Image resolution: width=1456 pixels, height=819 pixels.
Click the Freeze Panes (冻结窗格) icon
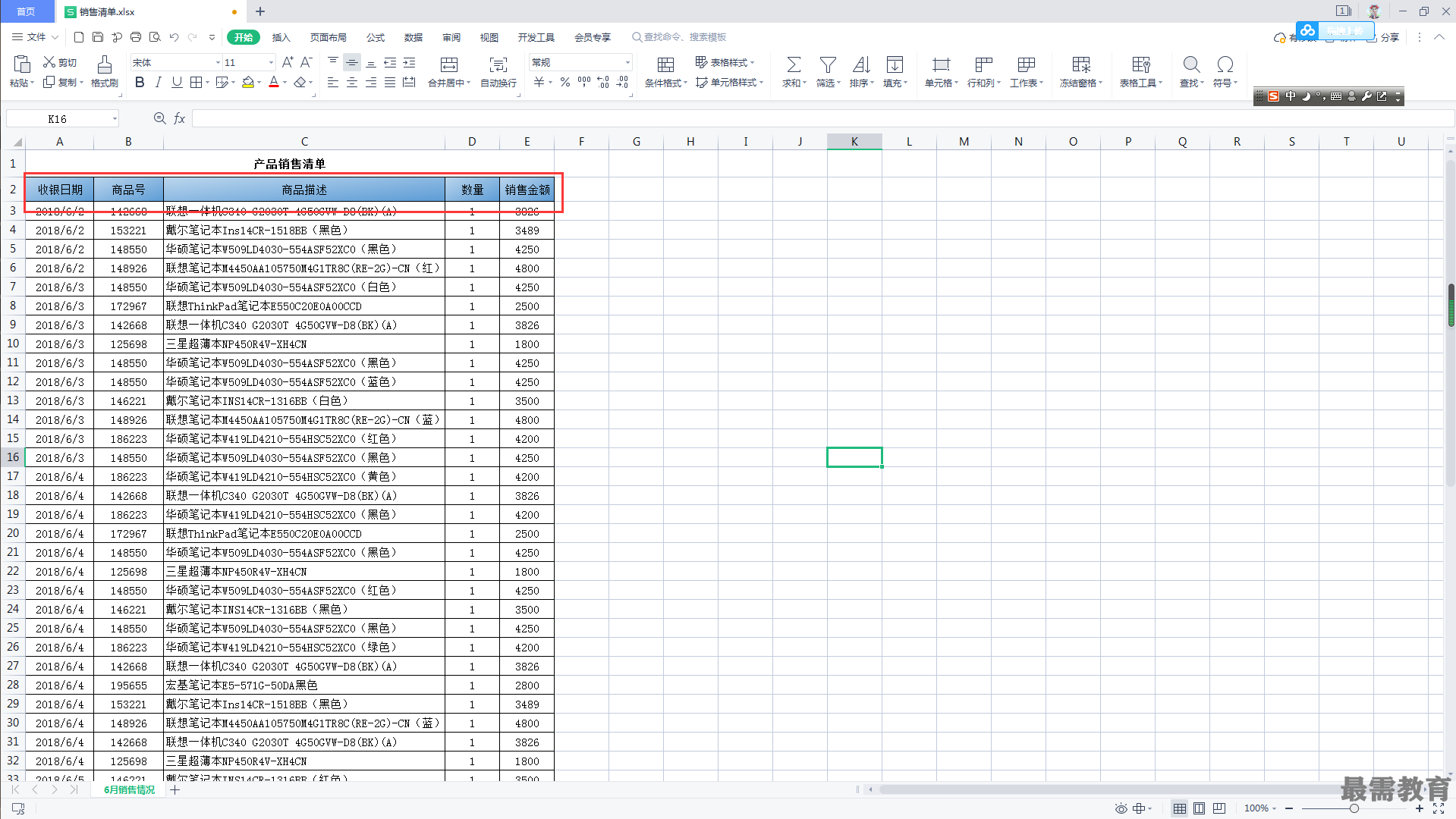coord(1081,64)
